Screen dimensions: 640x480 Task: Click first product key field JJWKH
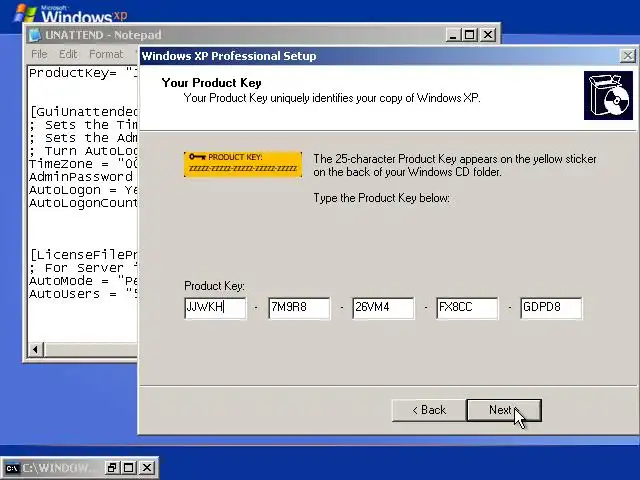pos(215,308)
